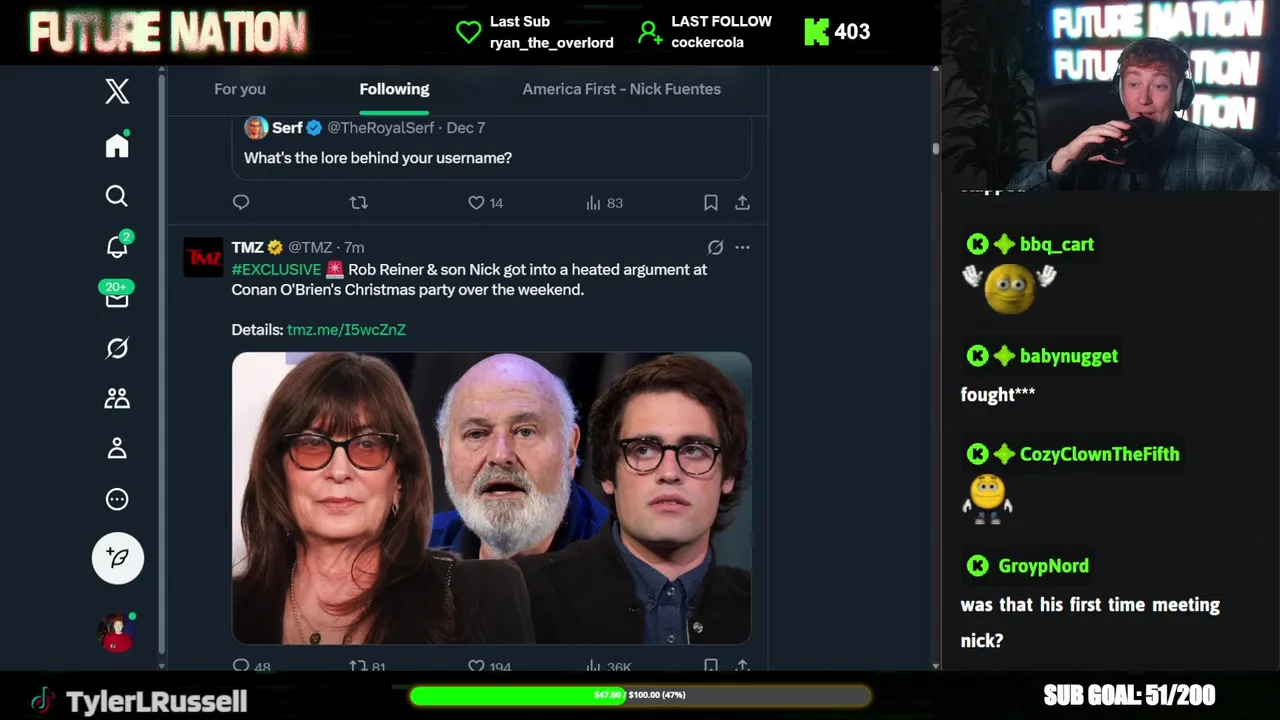Screen dimensions: 1280x720
Task: Click the Dec 7 date on Serf post
Action: [466, 127]
